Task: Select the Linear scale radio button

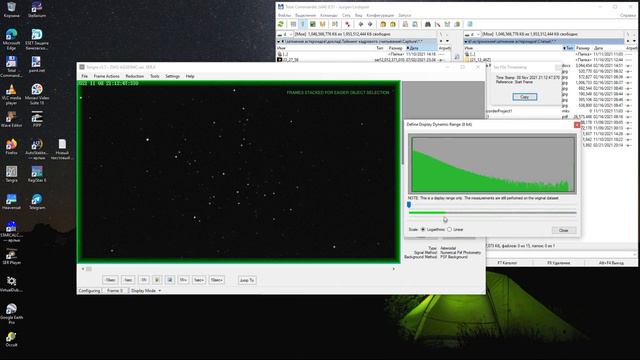Action: point(449,230)
